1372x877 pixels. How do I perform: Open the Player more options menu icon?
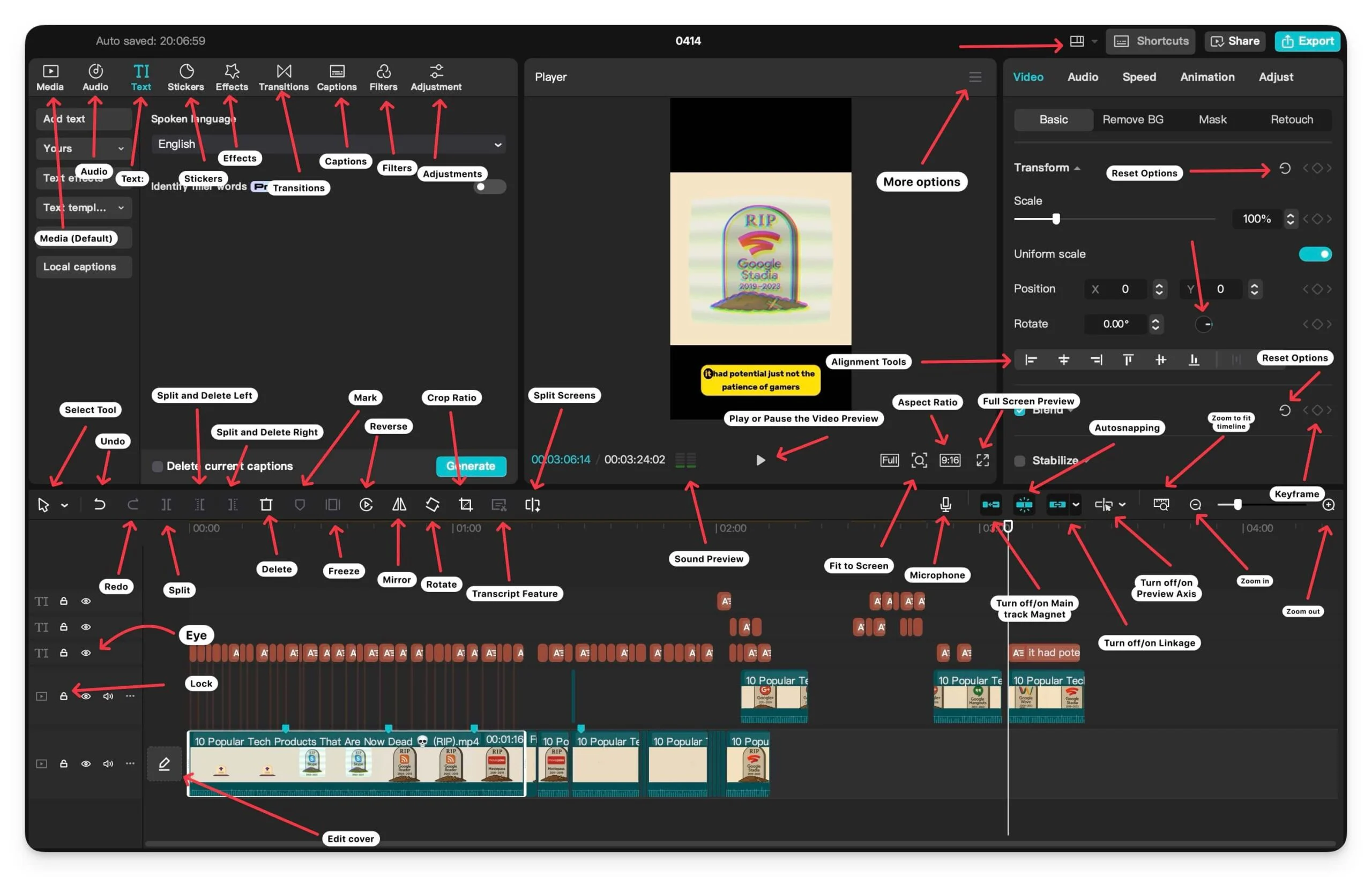point(975,77)
